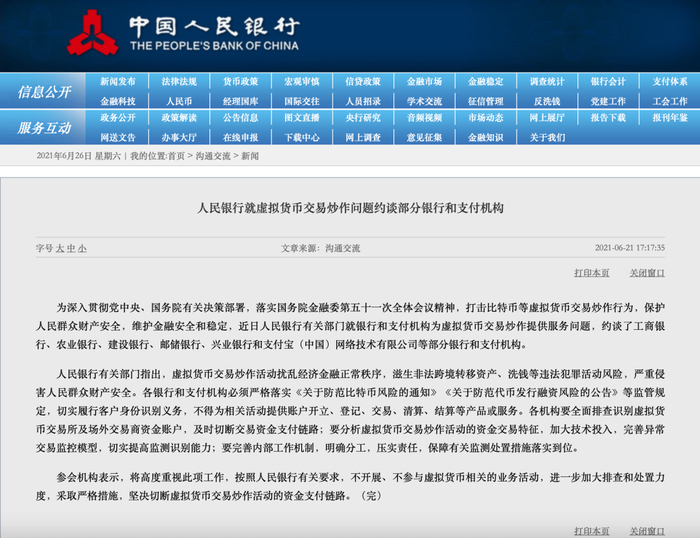The width and height of the screenshot is (700, 538).
Task: Open the 意见征集 menu item
Action: [x=425, y=138]
